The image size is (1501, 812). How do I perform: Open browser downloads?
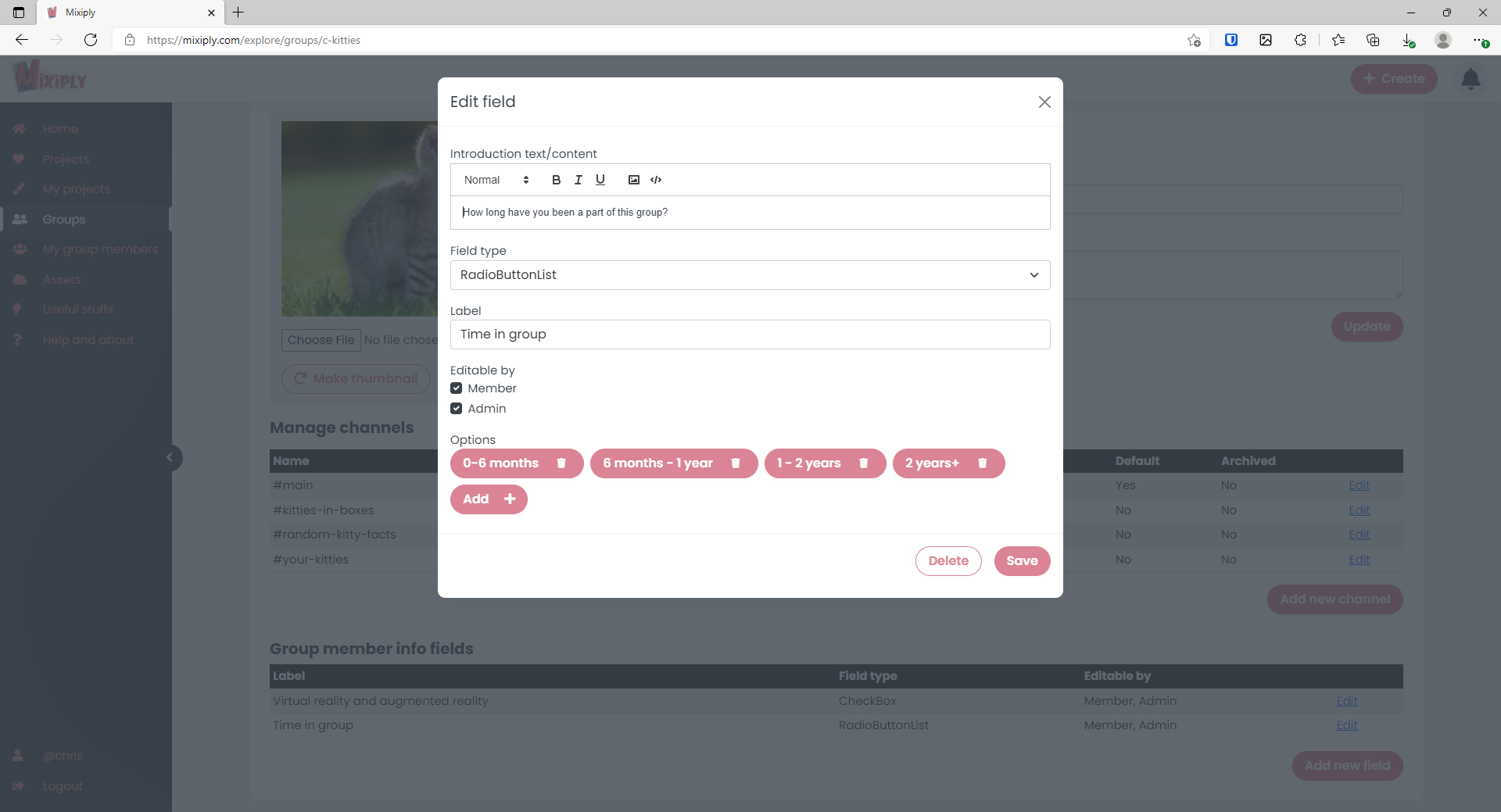click(x=1408, y=40)
